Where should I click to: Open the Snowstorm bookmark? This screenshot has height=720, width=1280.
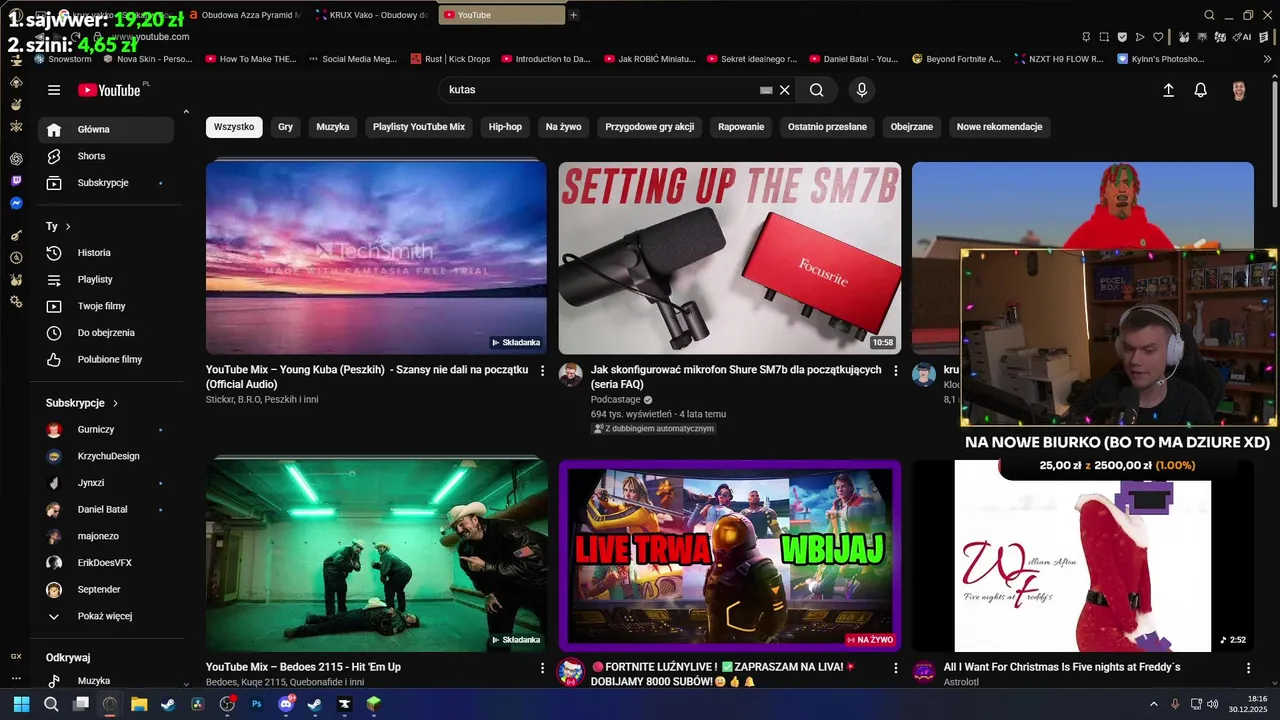63,59
